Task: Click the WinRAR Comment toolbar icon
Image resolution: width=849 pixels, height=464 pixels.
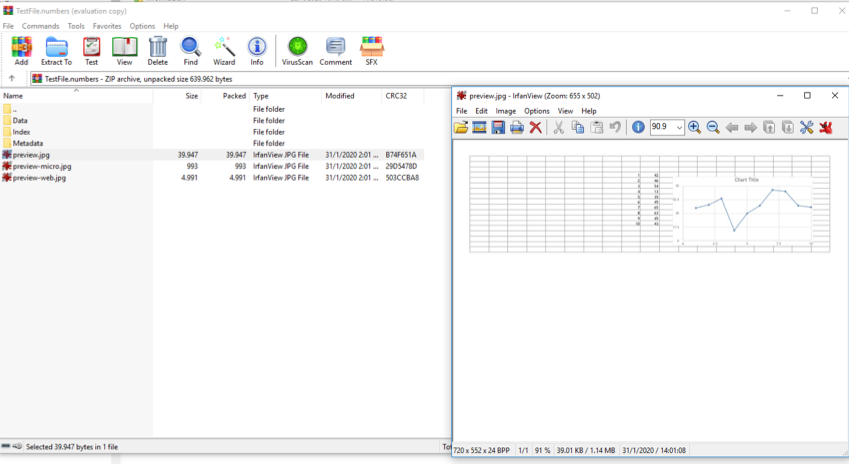Action: coord(336,51)
